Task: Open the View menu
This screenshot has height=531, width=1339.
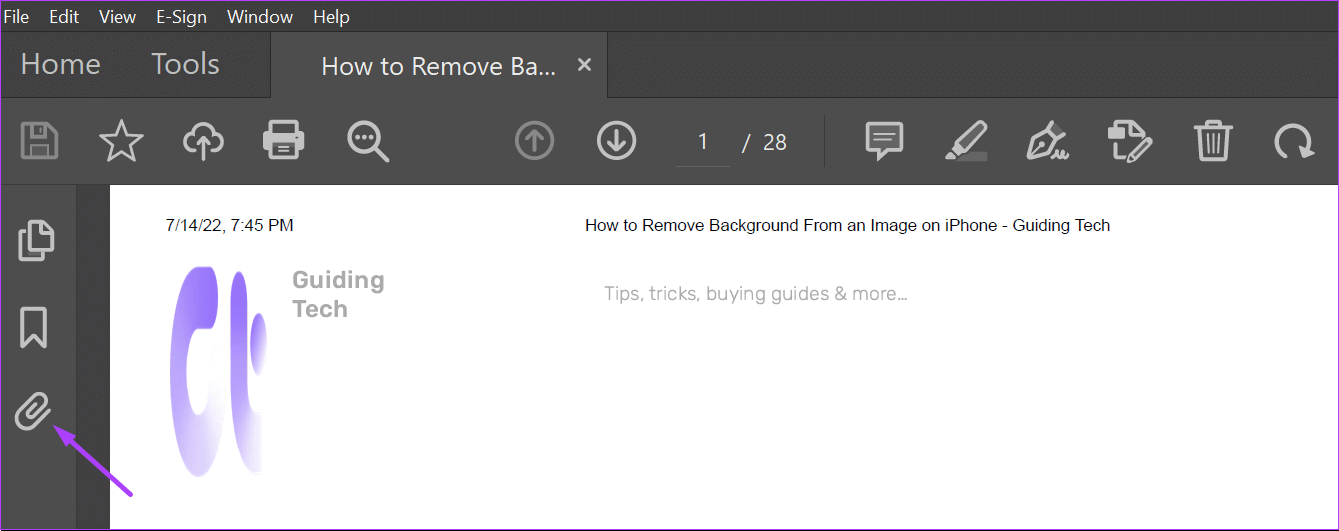Action: 118,17
